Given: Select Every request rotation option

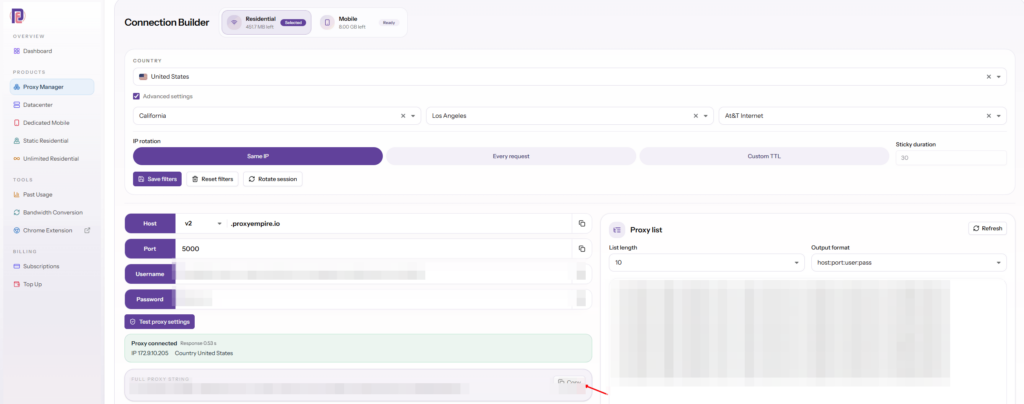Looking at the screenshot, I should click(x=511, y=156).
